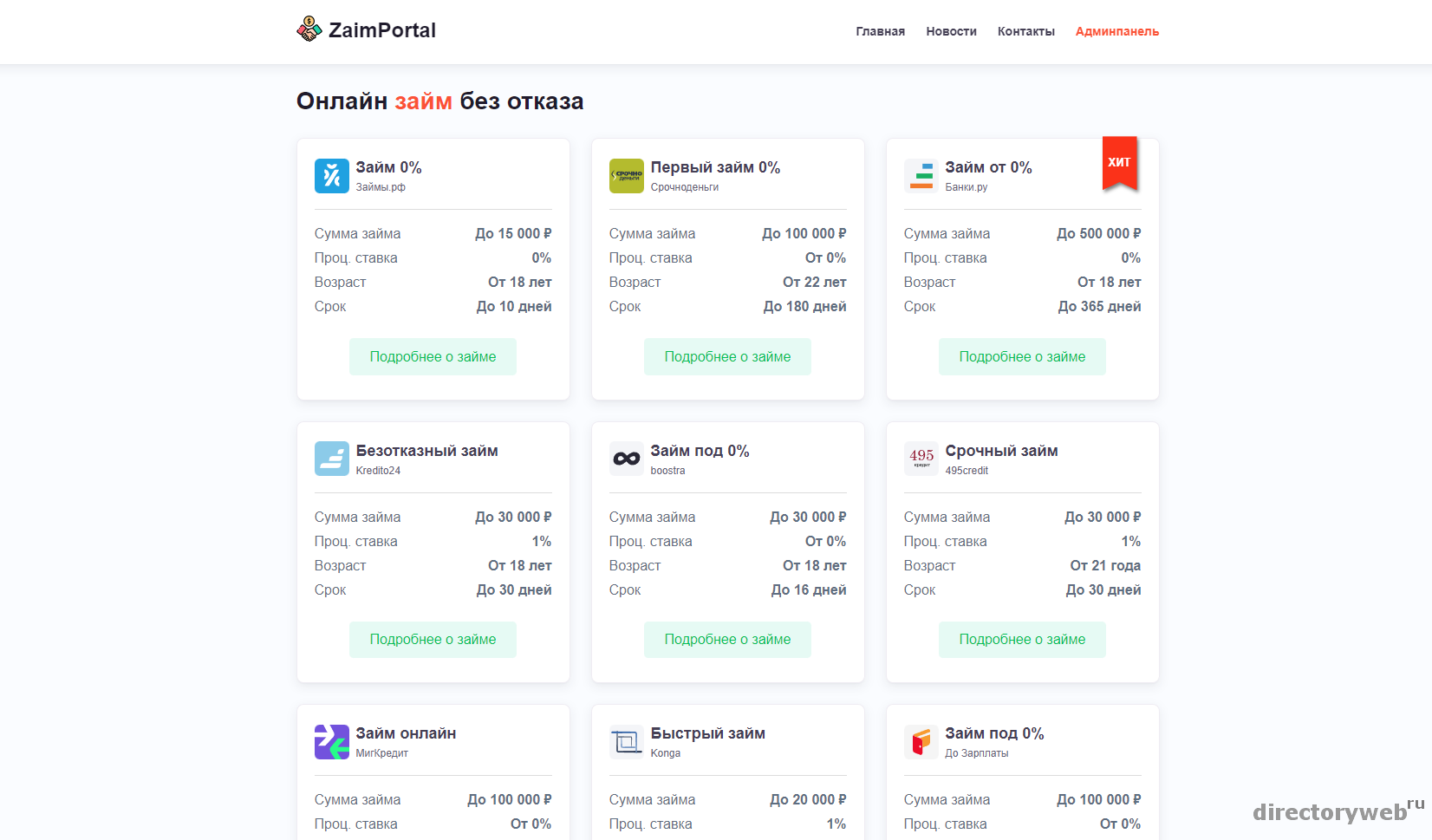Open the Админпанель menu link
Image resolution: width=1432 pixels, height=840 pixels.
(x=1117, y=31)
